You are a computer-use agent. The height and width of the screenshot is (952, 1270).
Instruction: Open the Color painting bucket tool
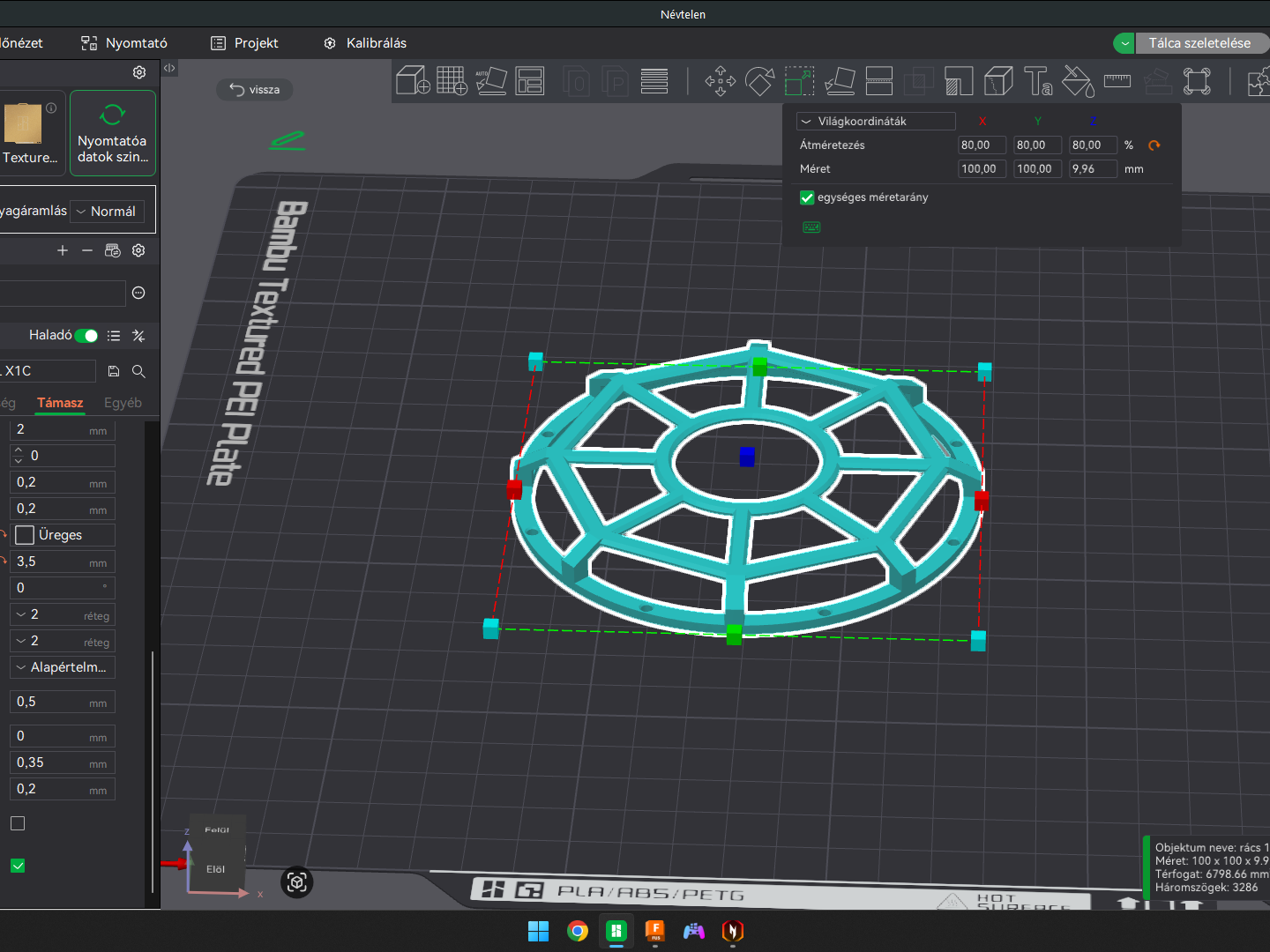click(1078, 81)
